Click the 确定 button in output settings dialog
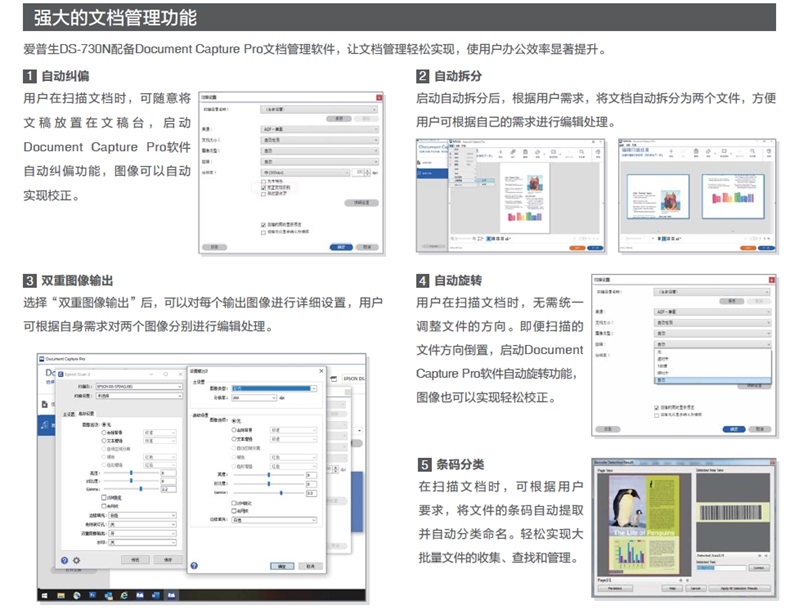This screenshot has height=614, width=790. coord(282,566)
